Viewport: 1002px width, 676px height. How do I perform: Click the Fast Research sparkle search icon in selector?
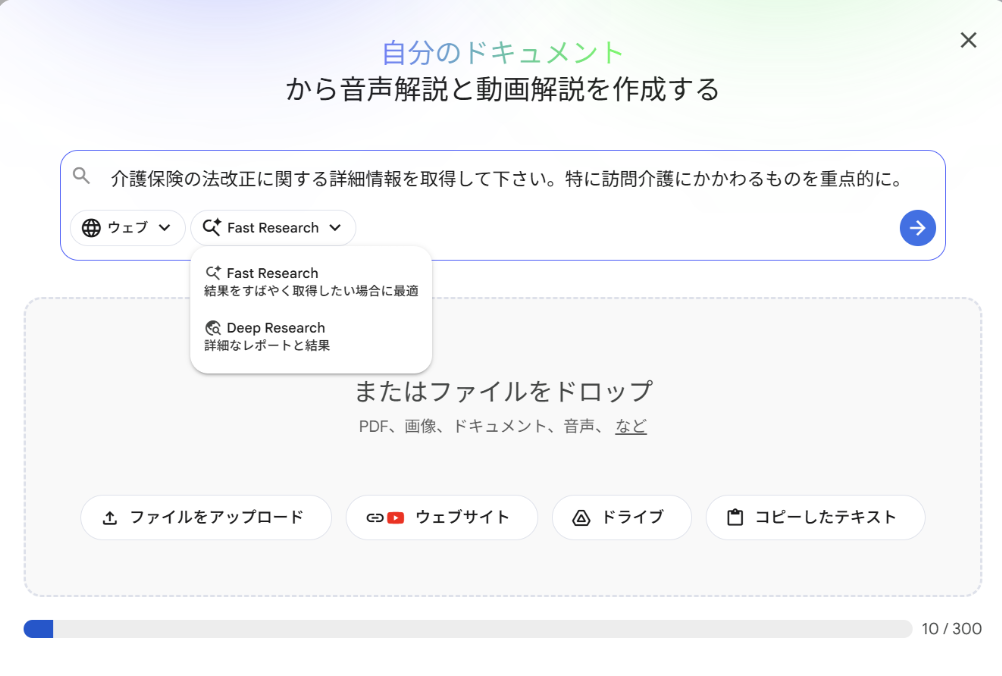(x=212, y=227)
